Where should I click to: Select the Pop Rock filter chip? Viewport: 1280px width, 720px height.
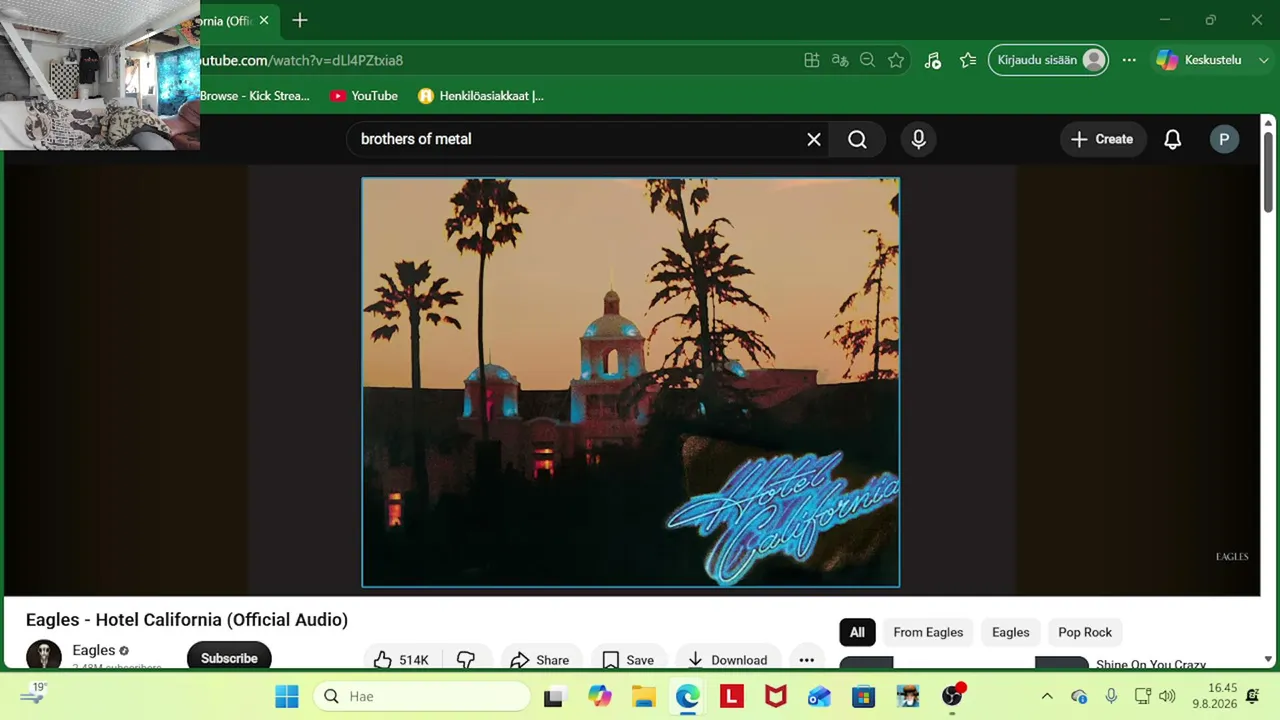[1085, 632]
